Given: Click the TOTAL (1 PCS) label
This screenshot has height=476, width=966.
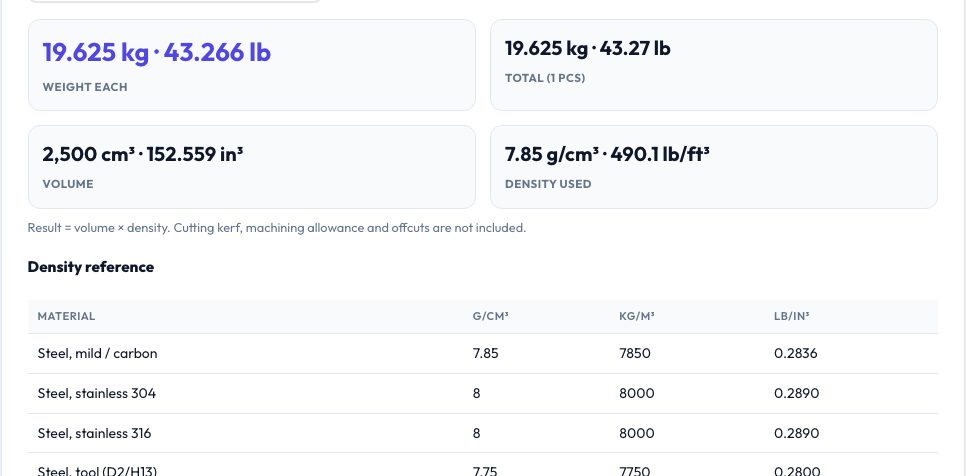Looking at the screenshot, I should (545, 78).
